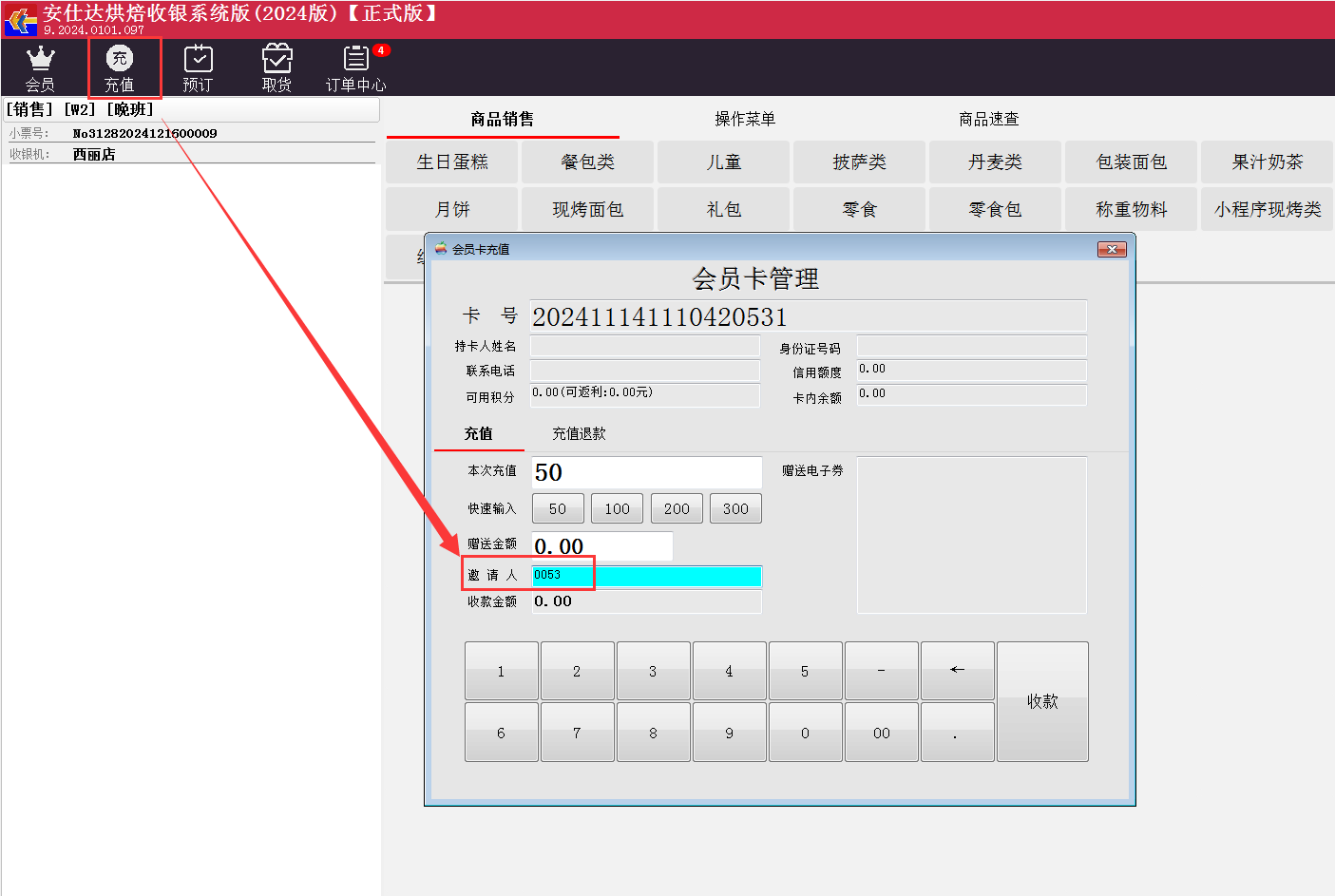The image size is (1335, 896).
Task: Choose 礼包 category
Action: pyautogui.click(x=724, y=209)
